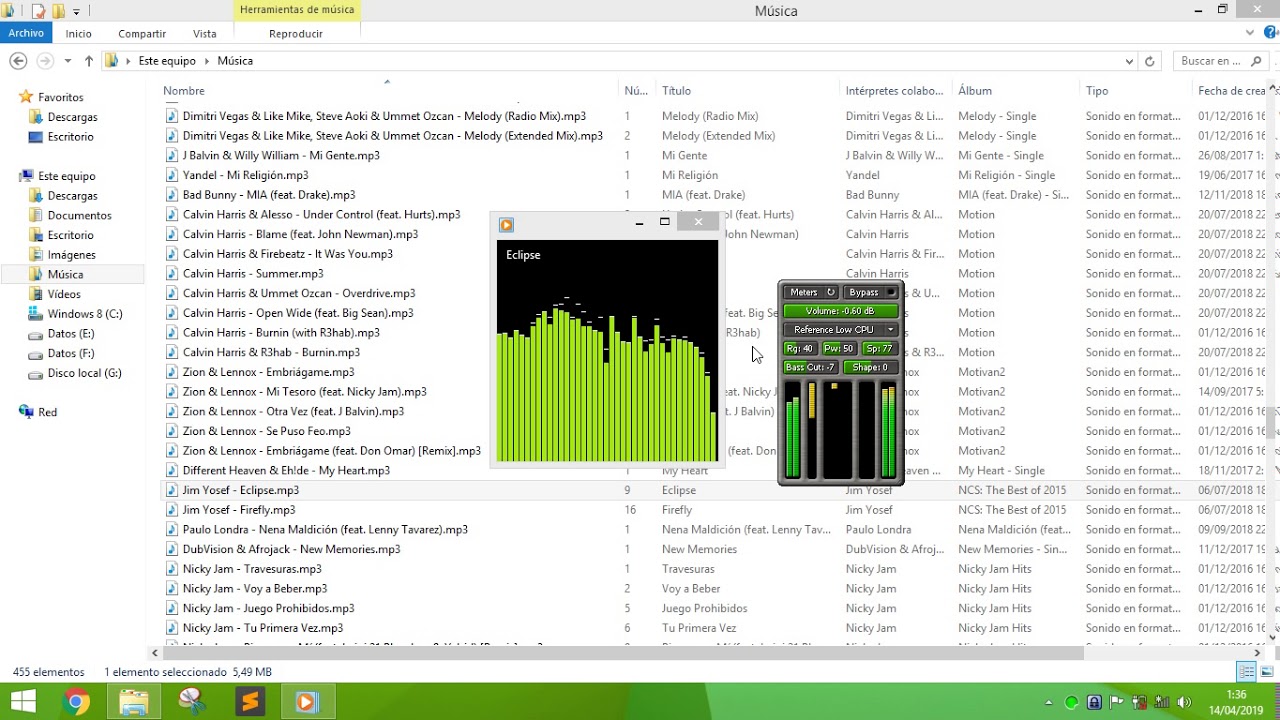Sort by Intérpretes colaboradores column
1280x720 pixels.
coord(895,91)
